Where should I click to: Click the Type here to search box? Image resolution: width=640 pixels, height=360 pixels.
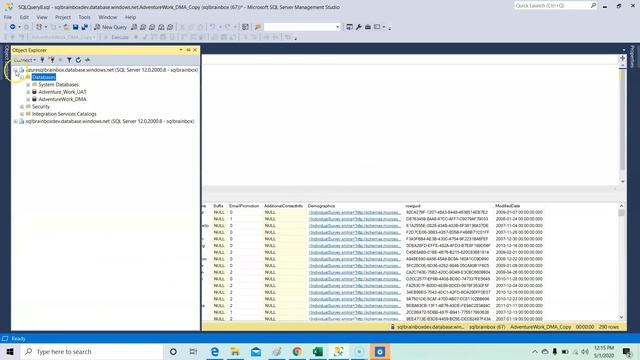(x=91, y=351)
